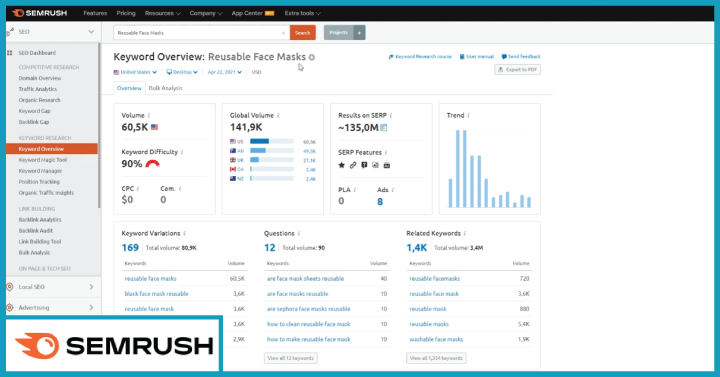Click the Projects button
Screen dimensions: 720x377
click(x=338, y=33)
